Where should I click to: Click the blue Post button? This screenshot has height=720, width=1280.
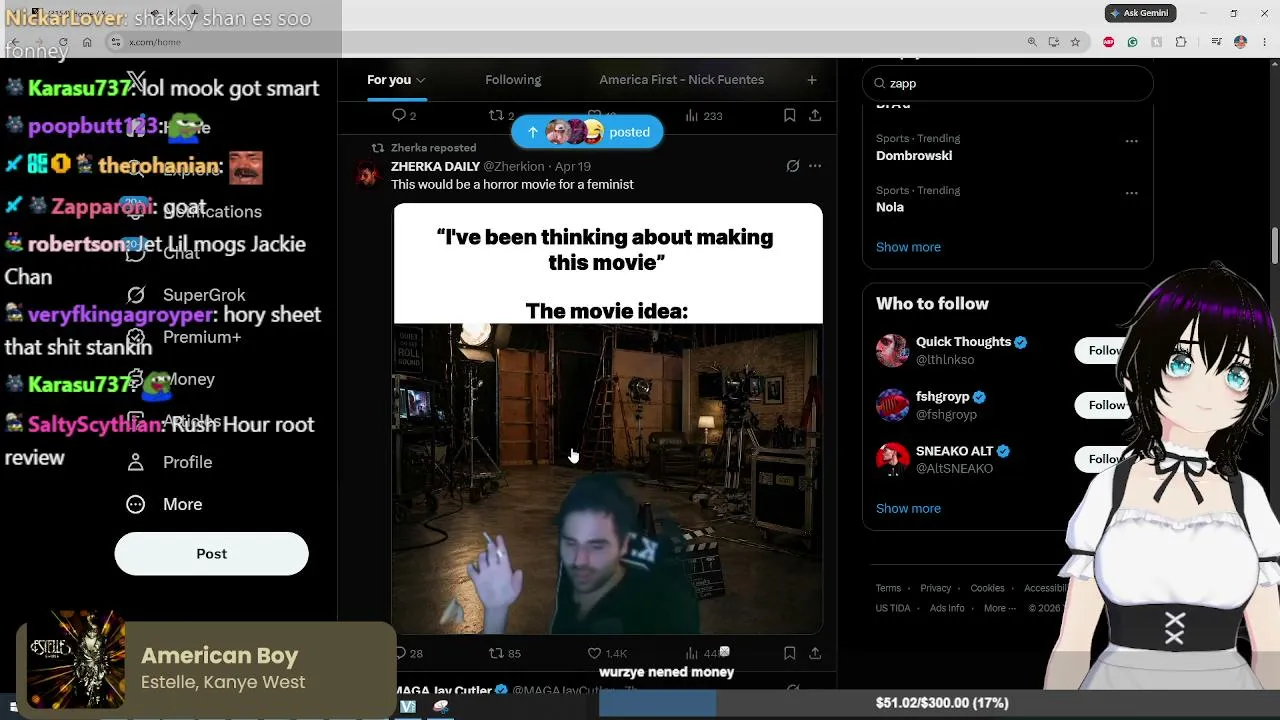click(x=211, y=554)
